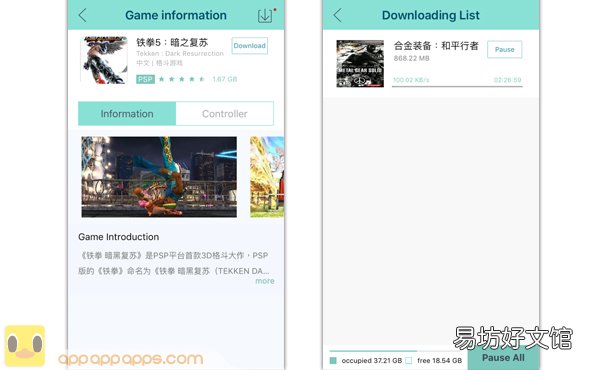
Task: Click the PSP platform badge
Action: [145, 79]
